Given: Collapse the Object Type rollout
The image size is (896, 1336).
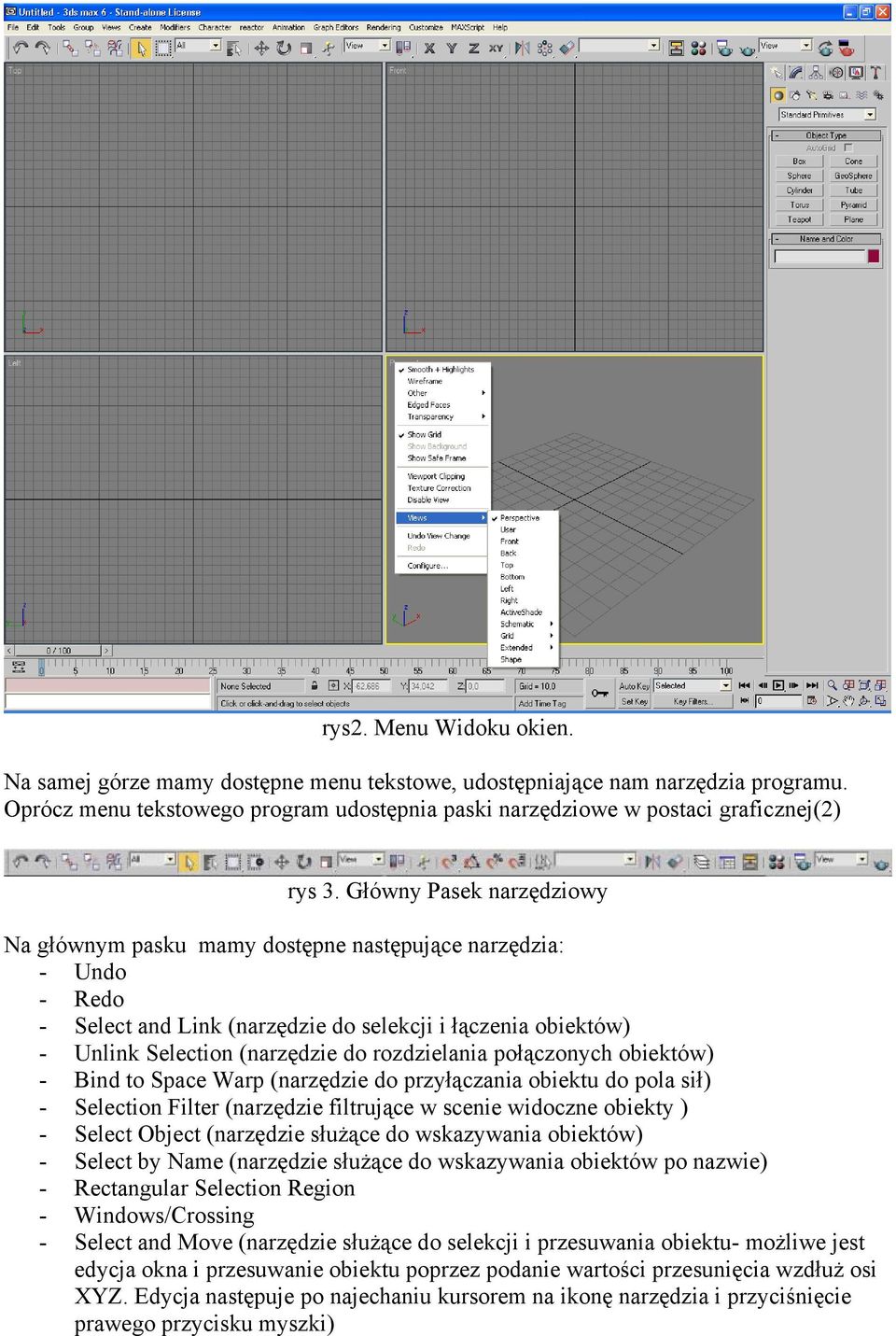Looking at the screenshot, I should [826, 135].
